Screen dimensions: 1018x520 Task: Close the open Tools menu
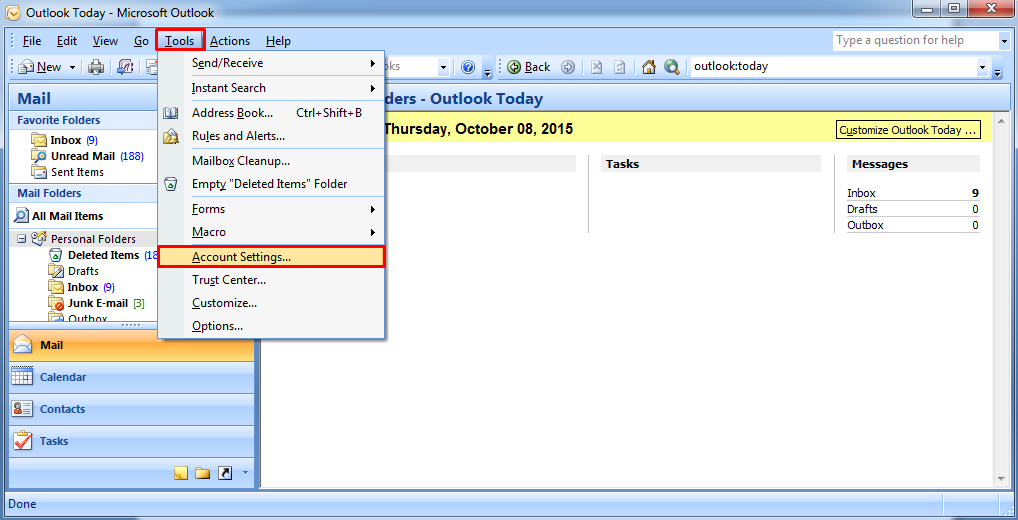180,41
